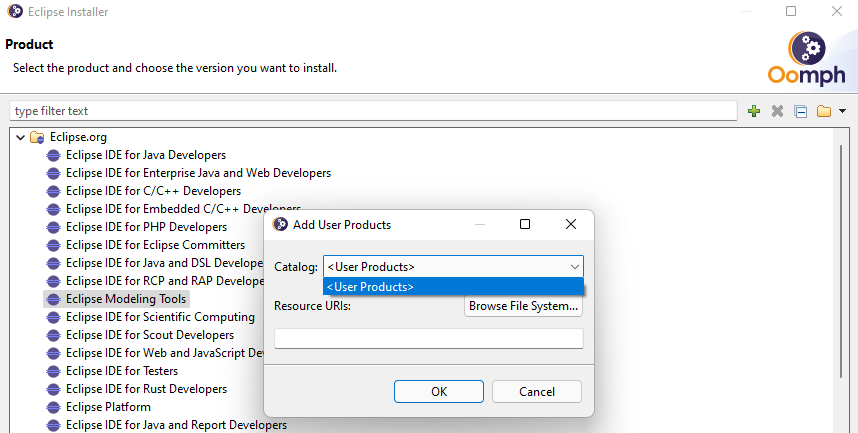Open the catalogs dropdown arrow beside folder icon
858x433 pixels.
(x=842, y=111)
